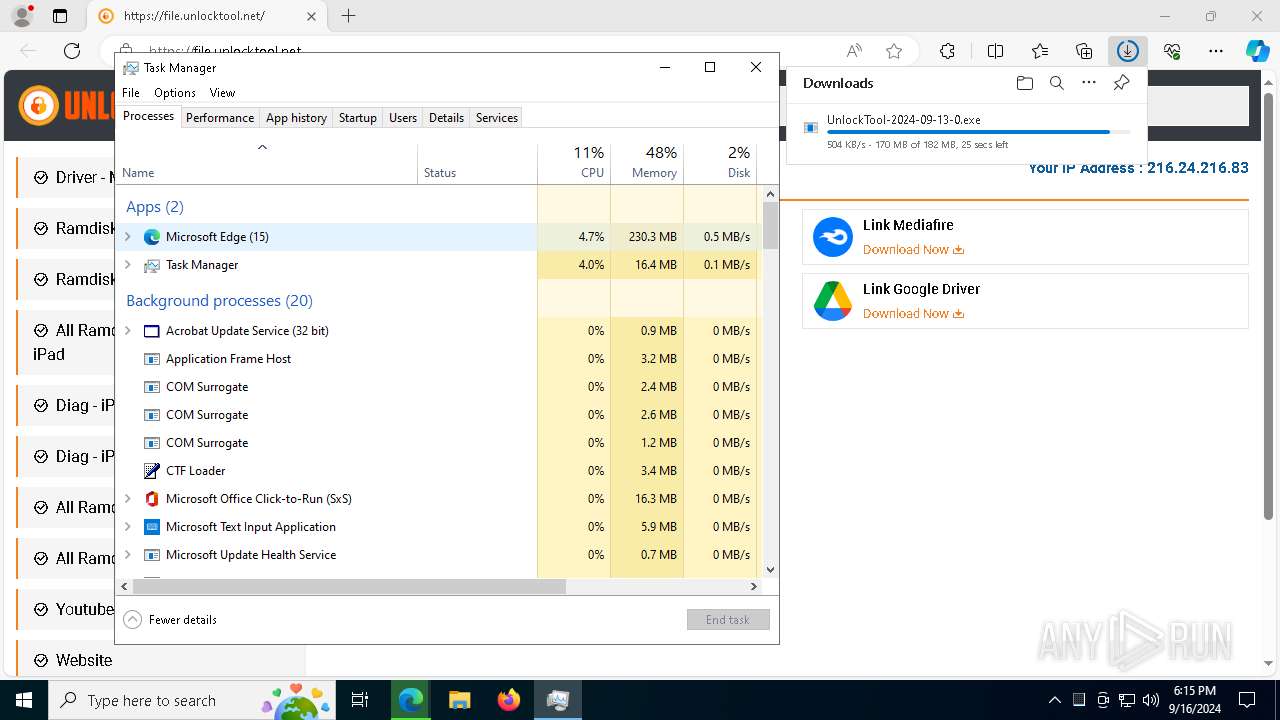Expand Microsoft Office Click-to-Run row
Viewport: 1280px width, 720px height.
pos(127,499)
